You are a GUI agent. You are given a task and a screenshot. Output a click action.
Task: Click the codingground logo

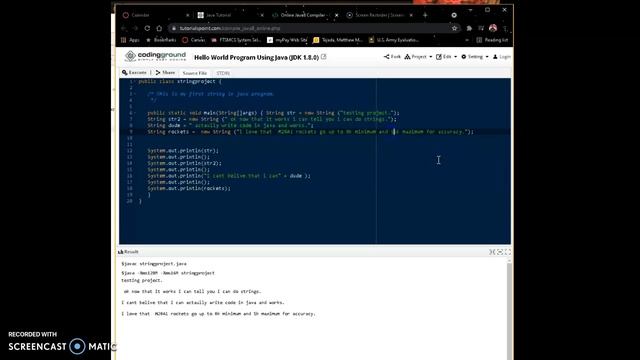pyautogui.click(x=156, y=56)
